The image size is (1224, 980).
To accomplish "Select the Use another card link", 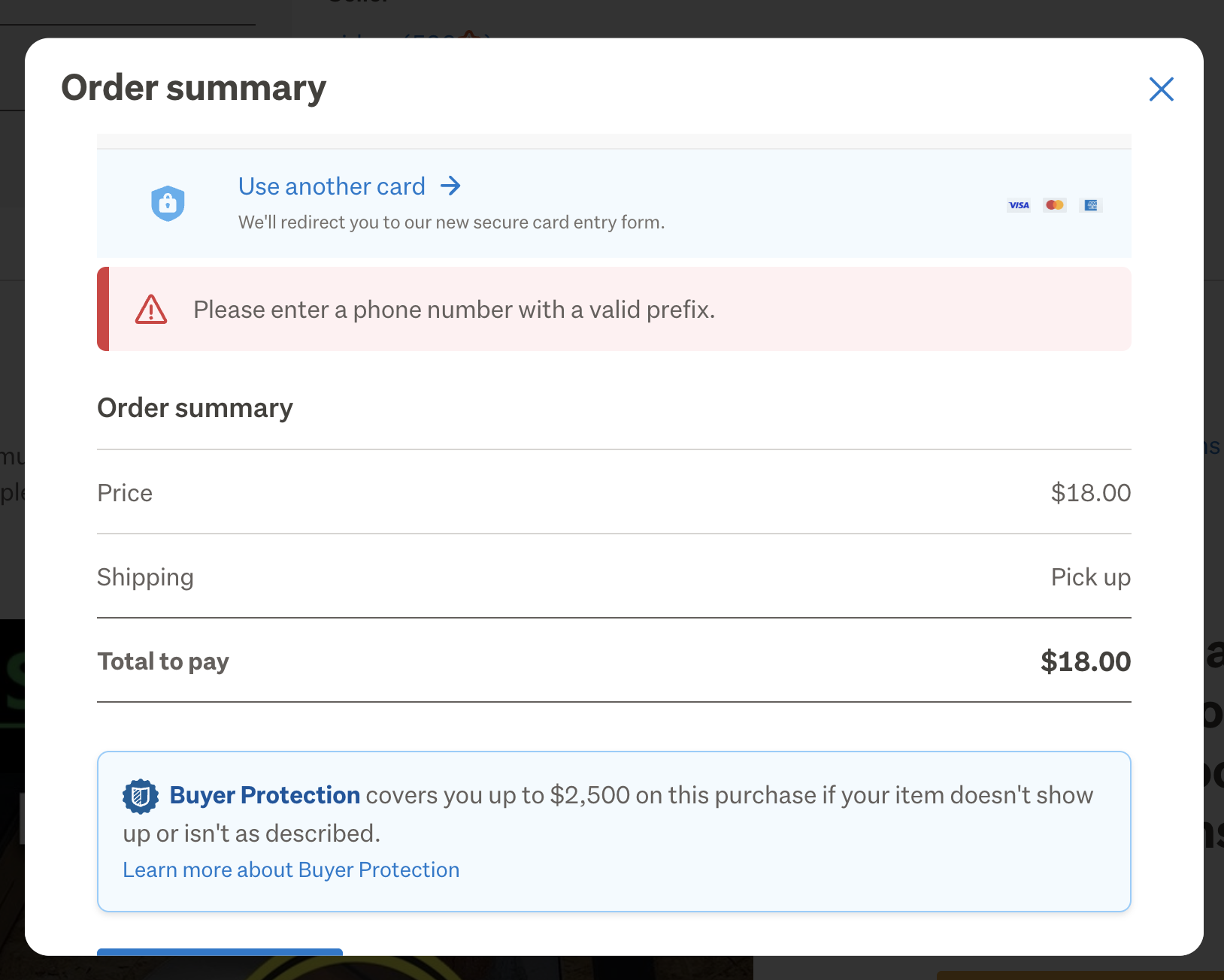I will coord(332,186).
